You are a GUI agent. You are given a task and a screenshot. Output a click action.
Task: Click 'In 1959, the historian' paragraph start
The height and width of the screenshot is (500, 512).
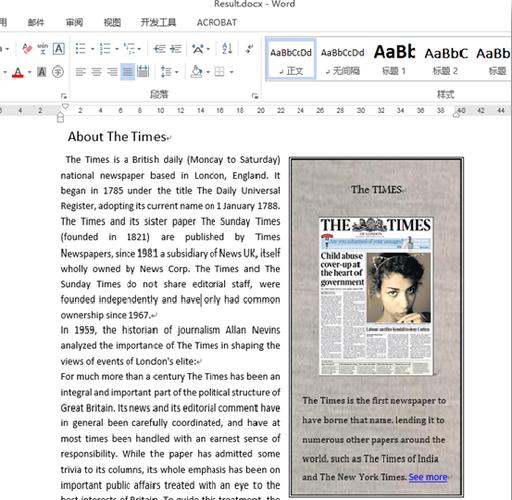tap(109, 330)
